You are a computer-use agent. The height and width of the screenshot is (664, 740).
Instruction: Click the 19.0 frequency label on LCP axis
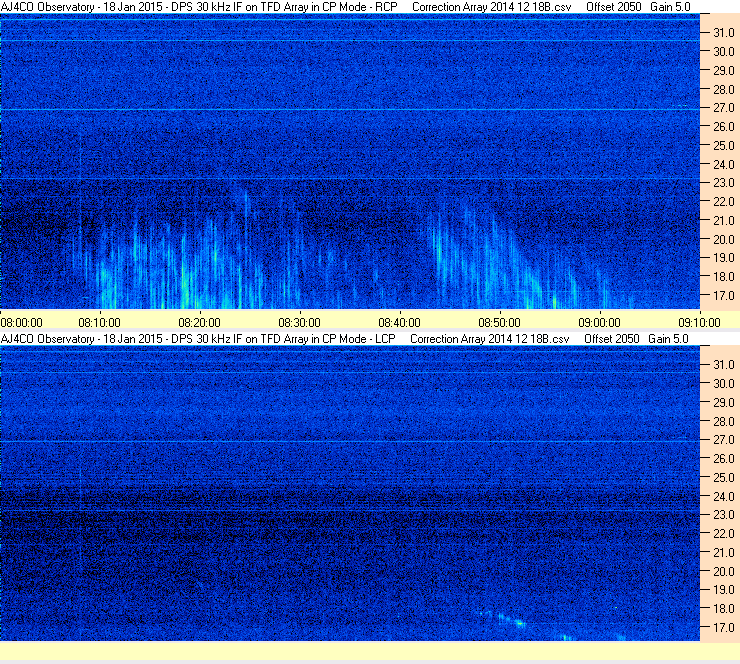tap(723, 590)
